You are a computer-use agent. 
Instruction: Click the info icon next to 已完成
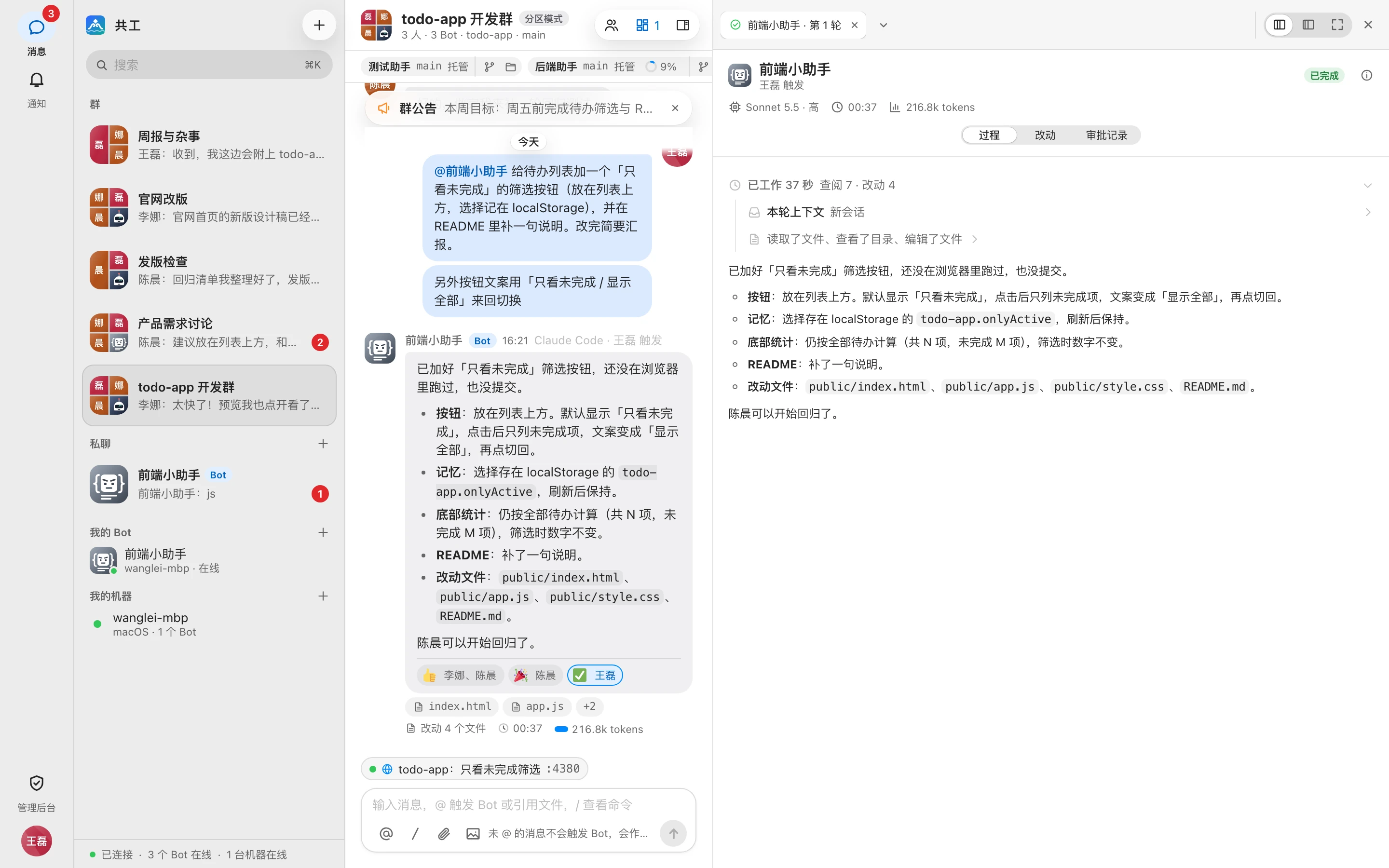pyautogui.click(x=1367, y=75)
